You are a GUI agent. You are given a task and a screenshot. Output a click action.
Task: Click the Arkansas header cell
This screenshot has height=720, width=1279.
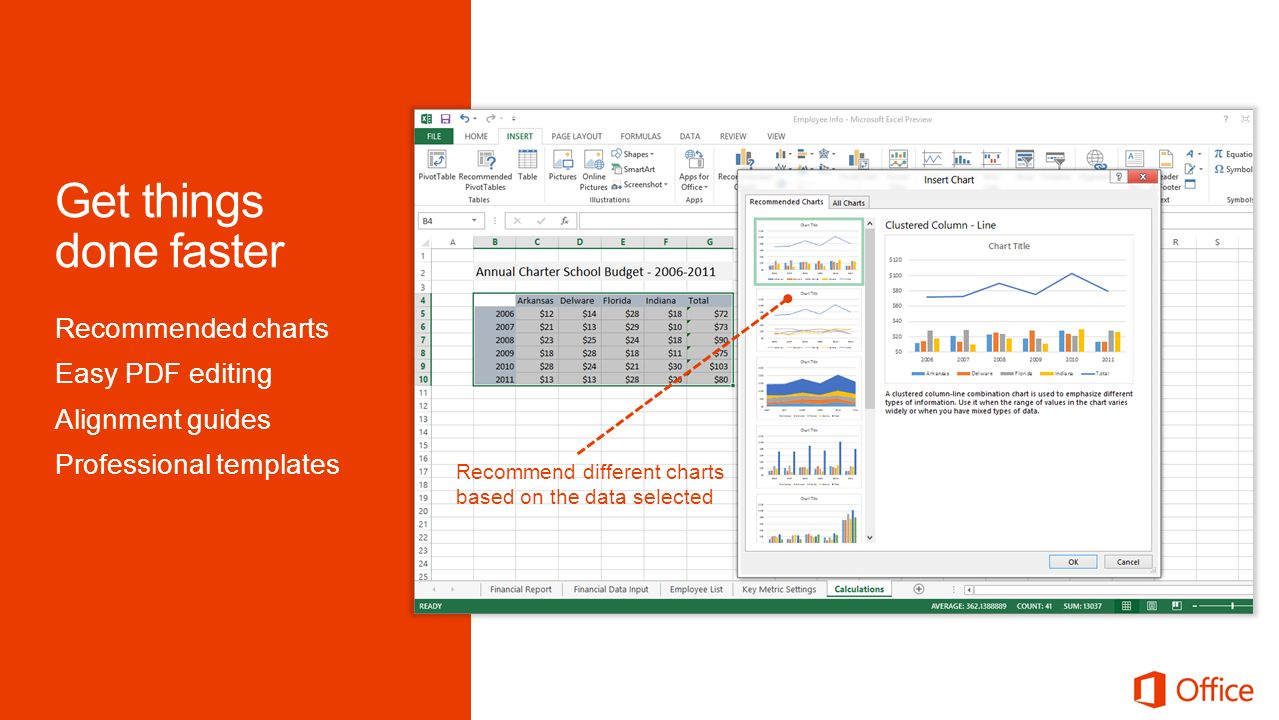[x=536, y=300]
